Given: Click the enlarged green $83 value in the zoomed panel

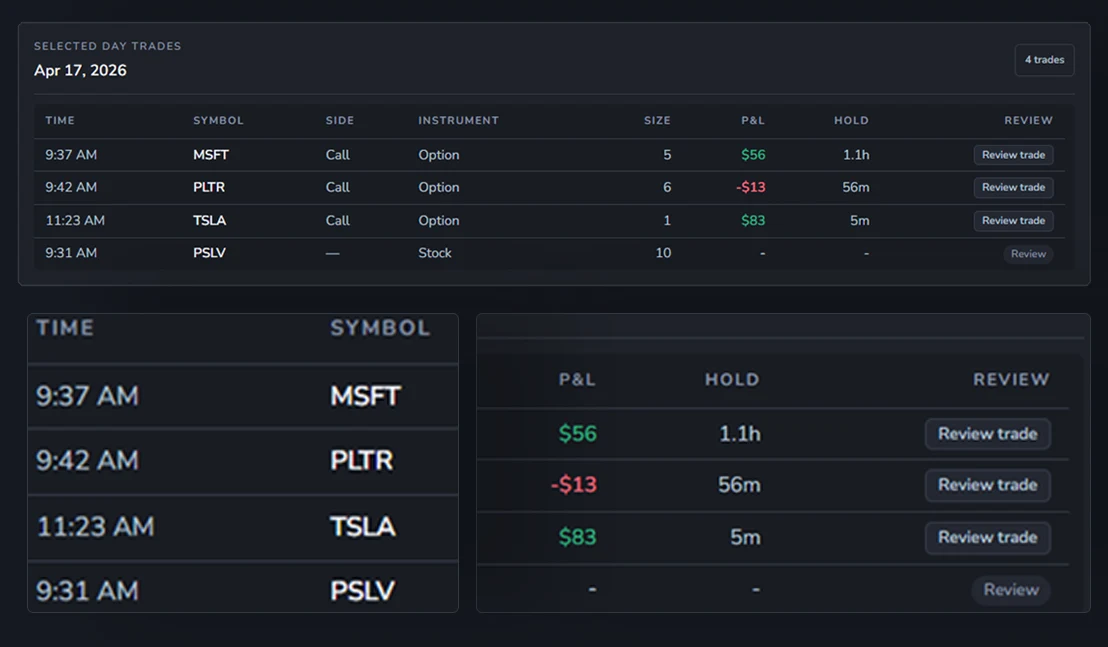Looking at the screenshot, I should 577,538.
